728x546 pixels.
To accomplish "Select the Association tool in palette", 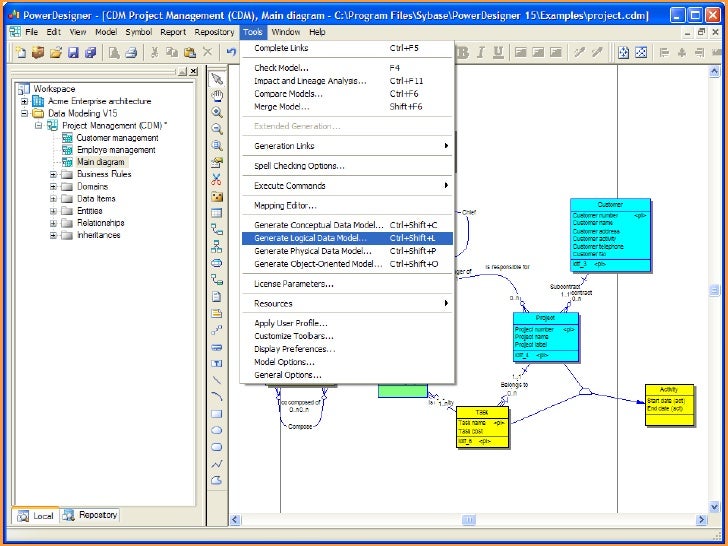I will point(217,263).
